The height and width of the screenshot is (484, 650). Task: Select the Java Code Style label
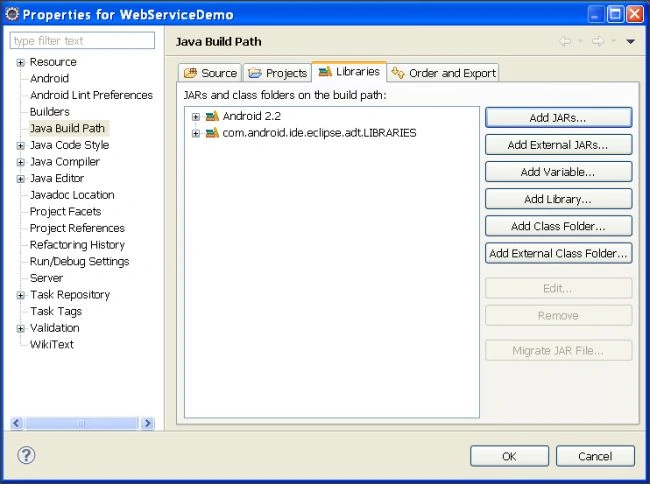[x=69, y=145]
